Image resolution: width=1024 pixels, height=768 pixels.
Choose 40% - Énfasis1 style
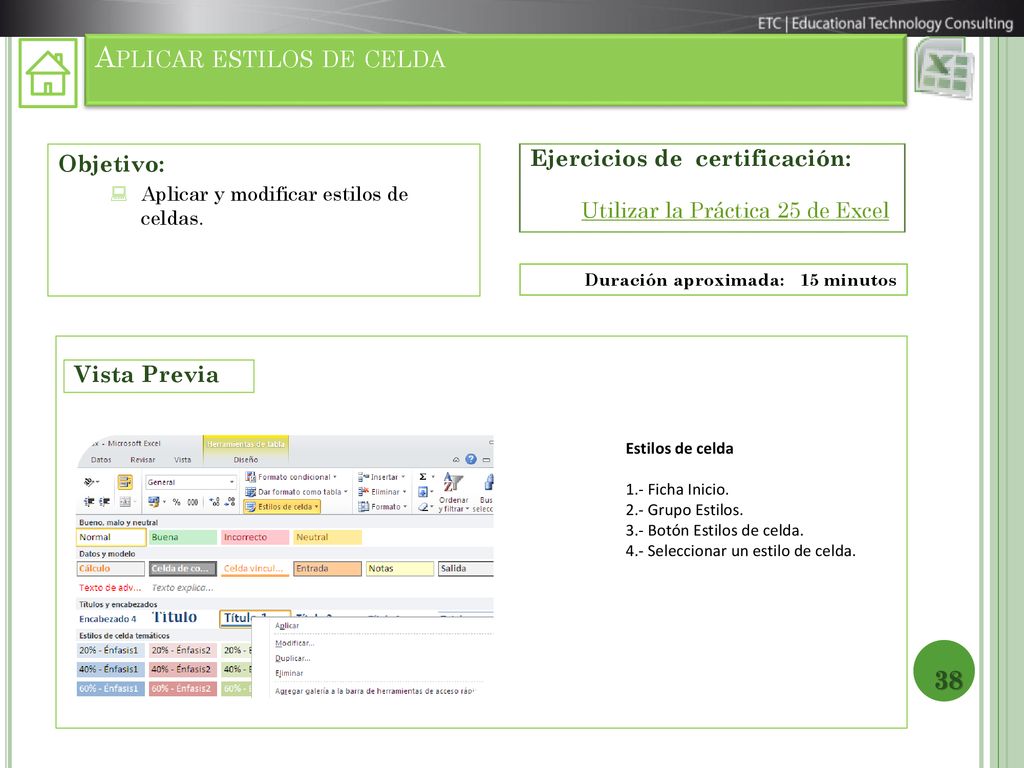pos(111,669)
